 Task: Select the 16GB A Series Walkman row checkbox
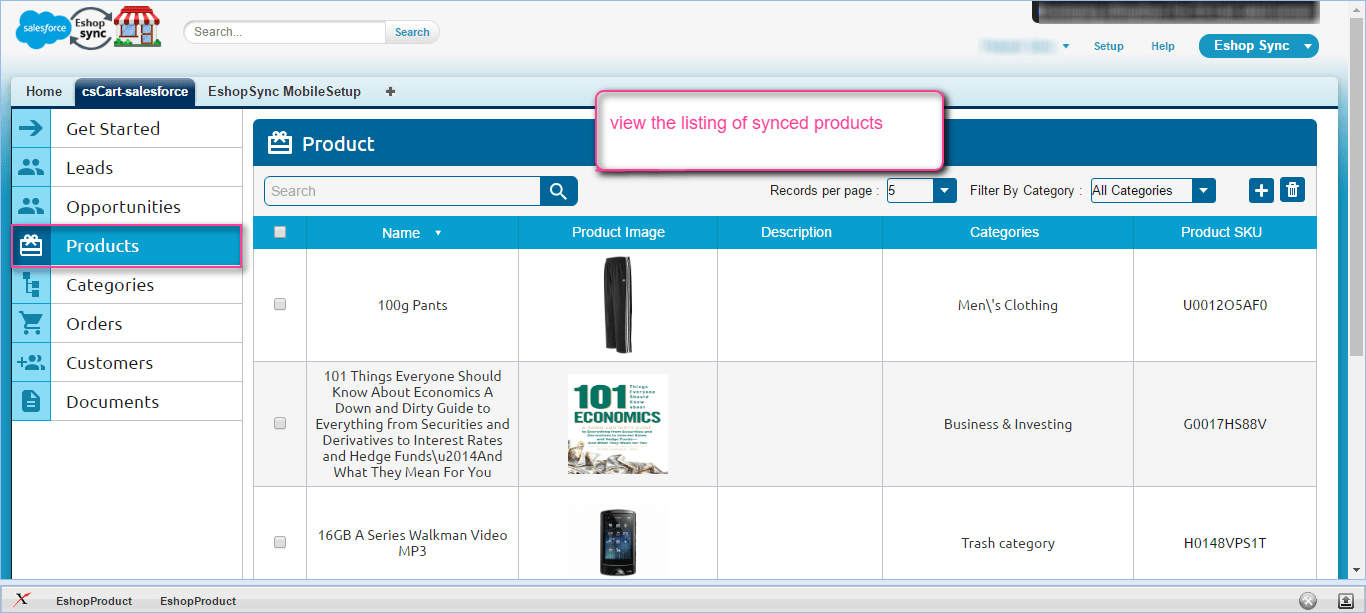click(x=280, y=541)
